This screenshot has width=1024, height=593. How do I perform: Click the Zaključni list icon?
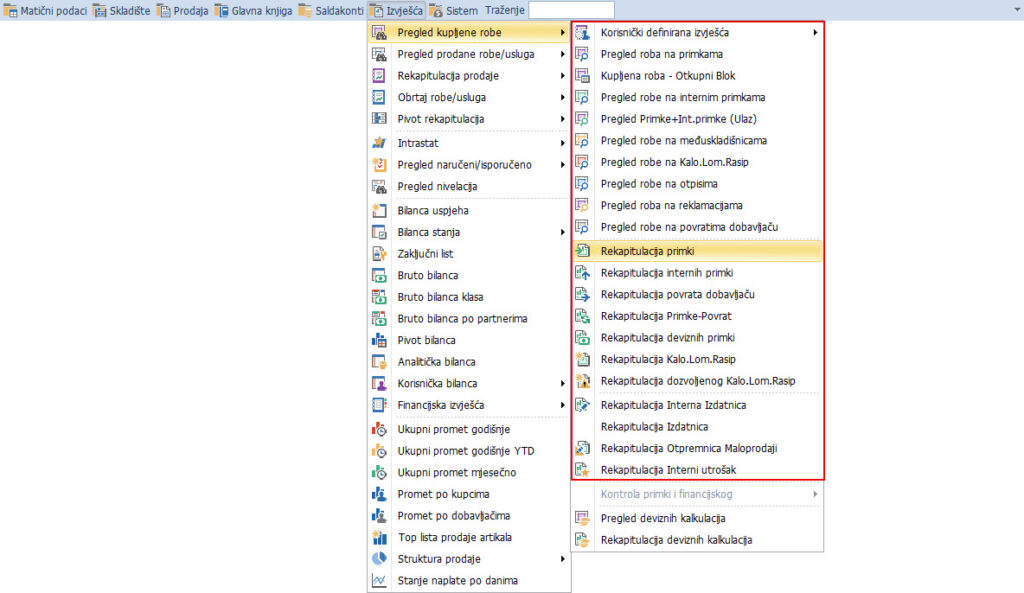(379, 254)
